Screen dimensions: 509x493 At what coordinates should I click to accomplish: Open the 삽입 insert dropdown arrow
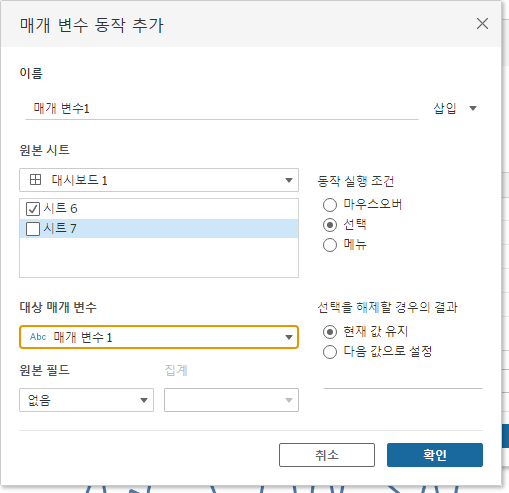pyautogui.click(x=473, y=108)
